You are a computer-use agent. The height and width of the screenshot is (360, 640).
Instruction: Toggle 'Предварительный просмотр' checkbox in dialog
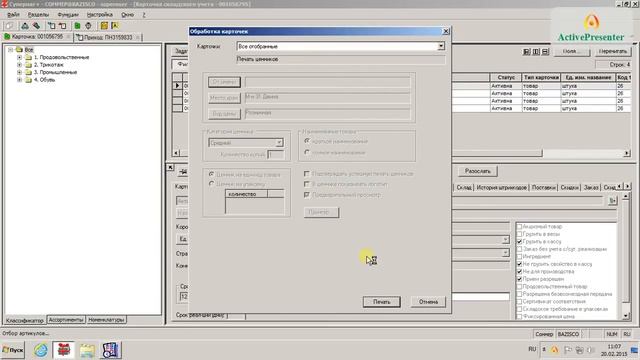[x=307, y=195]
